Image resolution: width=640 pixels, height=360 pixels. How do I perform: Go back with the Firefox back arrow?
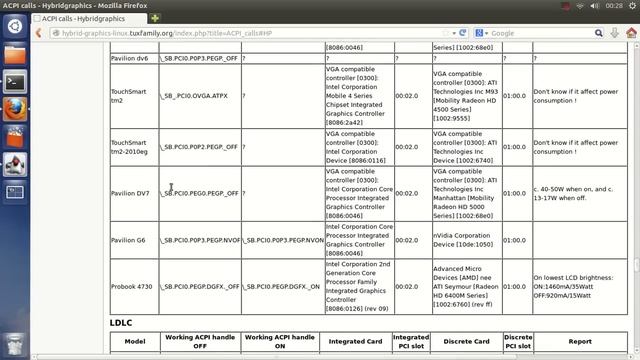(39, 33)
